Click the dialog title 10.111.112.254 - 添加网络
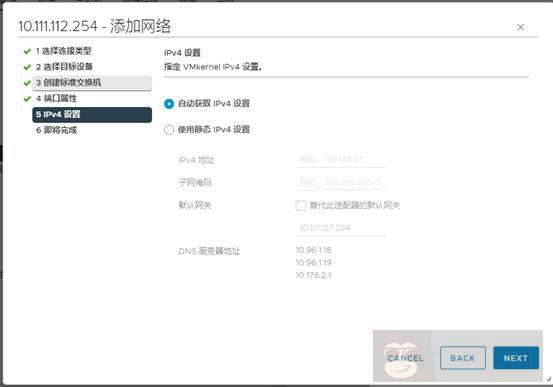 pos(95,26)
